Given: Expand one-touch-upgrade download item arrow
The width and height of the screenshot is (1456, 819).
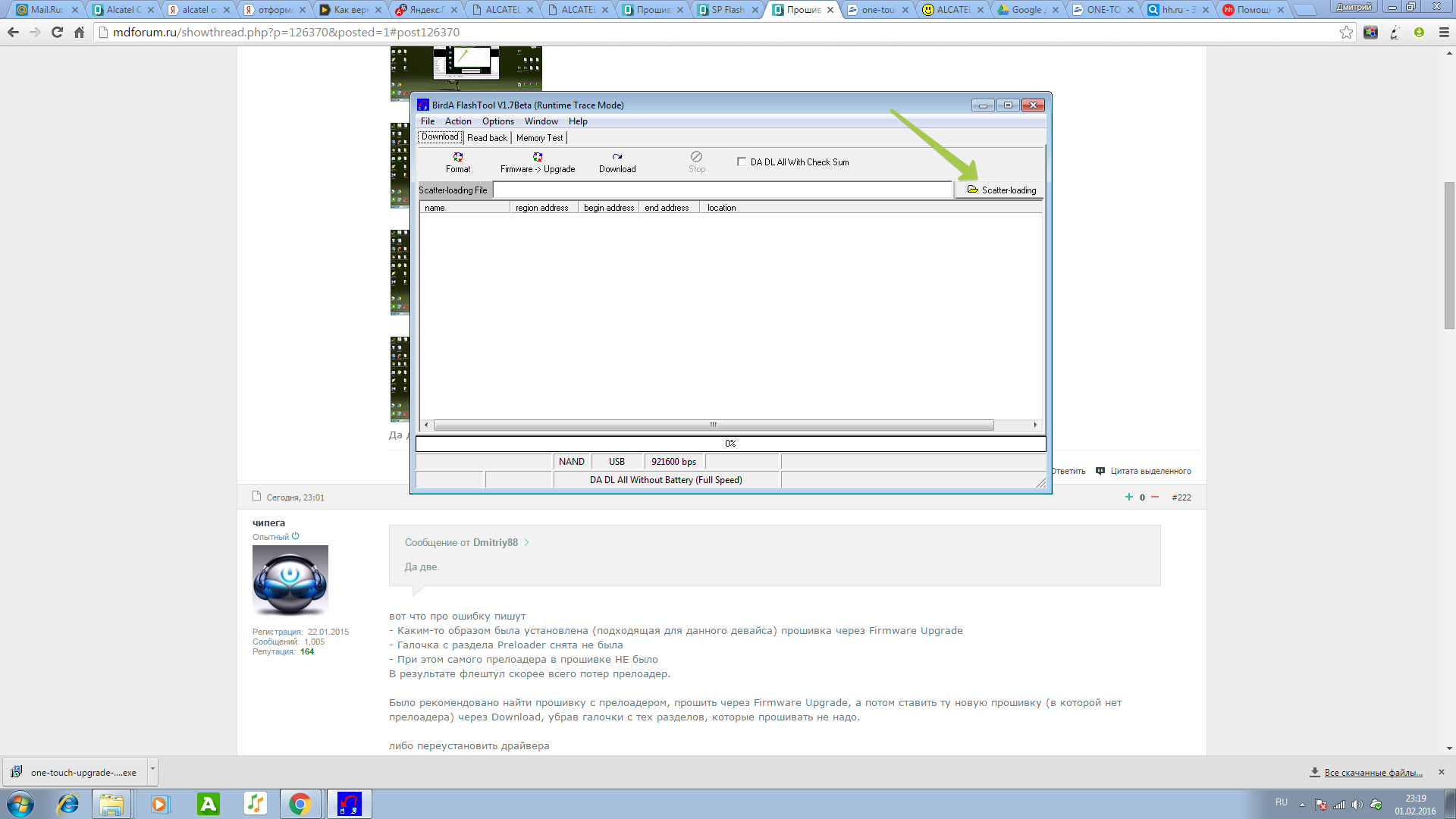Looking at the screenshot, I should click(152, 769).
